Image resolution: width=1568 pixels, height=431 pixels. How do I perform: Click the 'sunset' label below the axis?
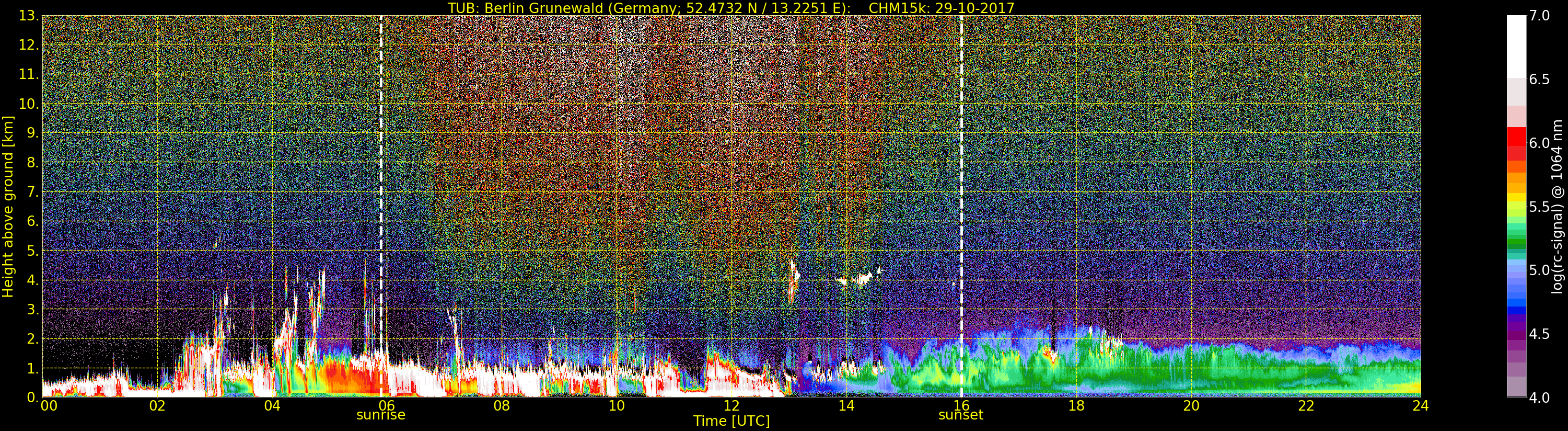960,415
